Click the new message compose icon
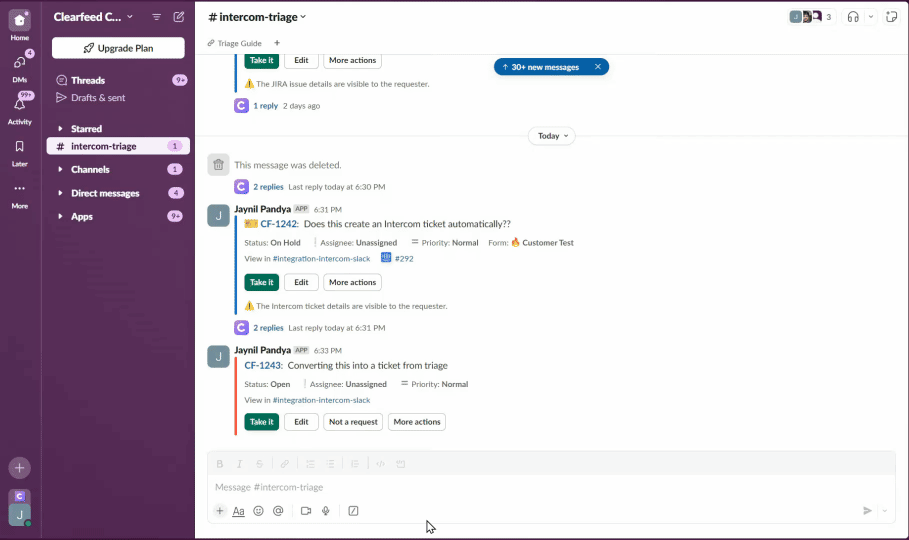Screen dimensions: 909x540 point(179,17)
